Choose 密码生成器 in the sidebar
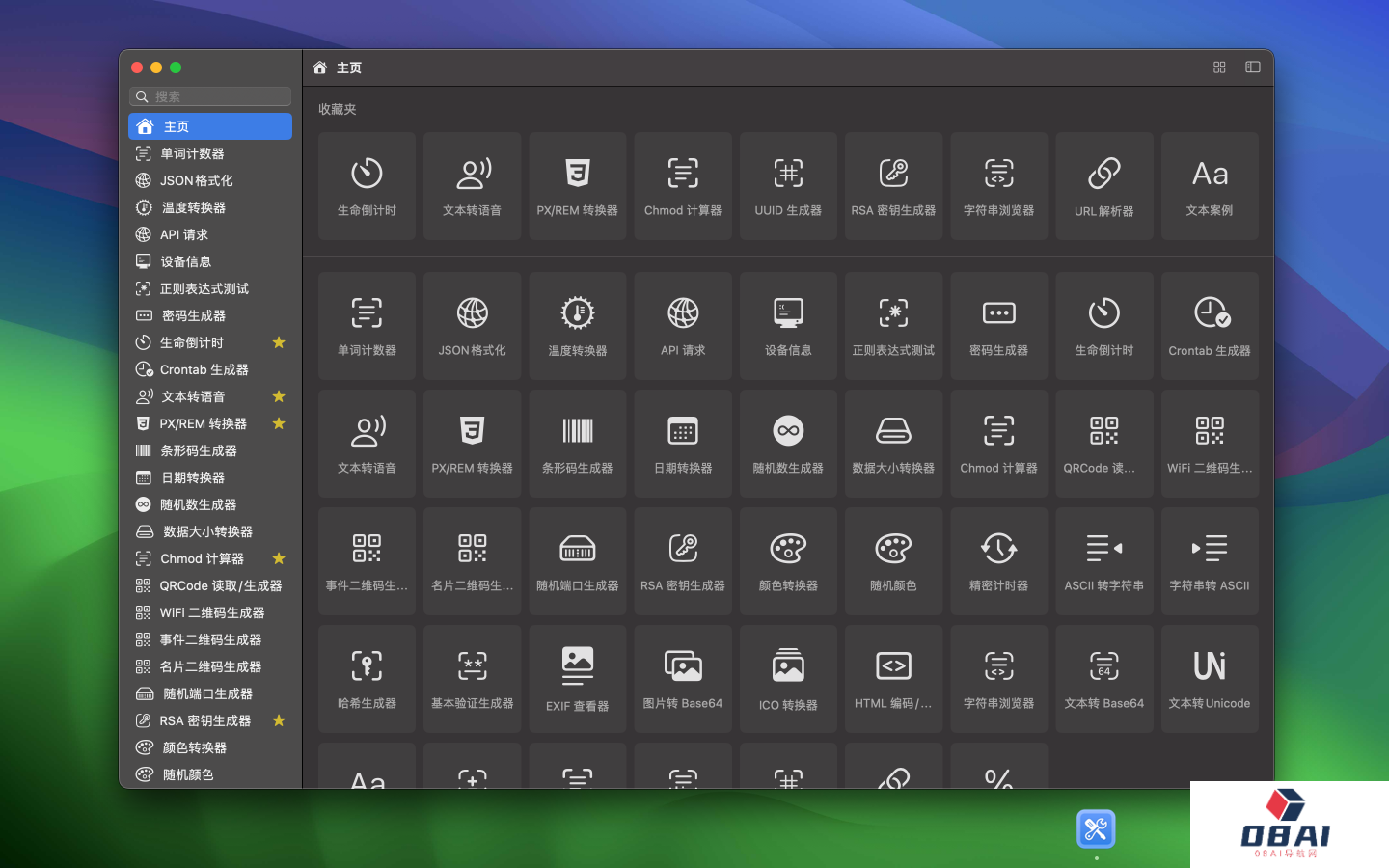The width and height of the screenshot is (1389, 868). pos(210,315)
